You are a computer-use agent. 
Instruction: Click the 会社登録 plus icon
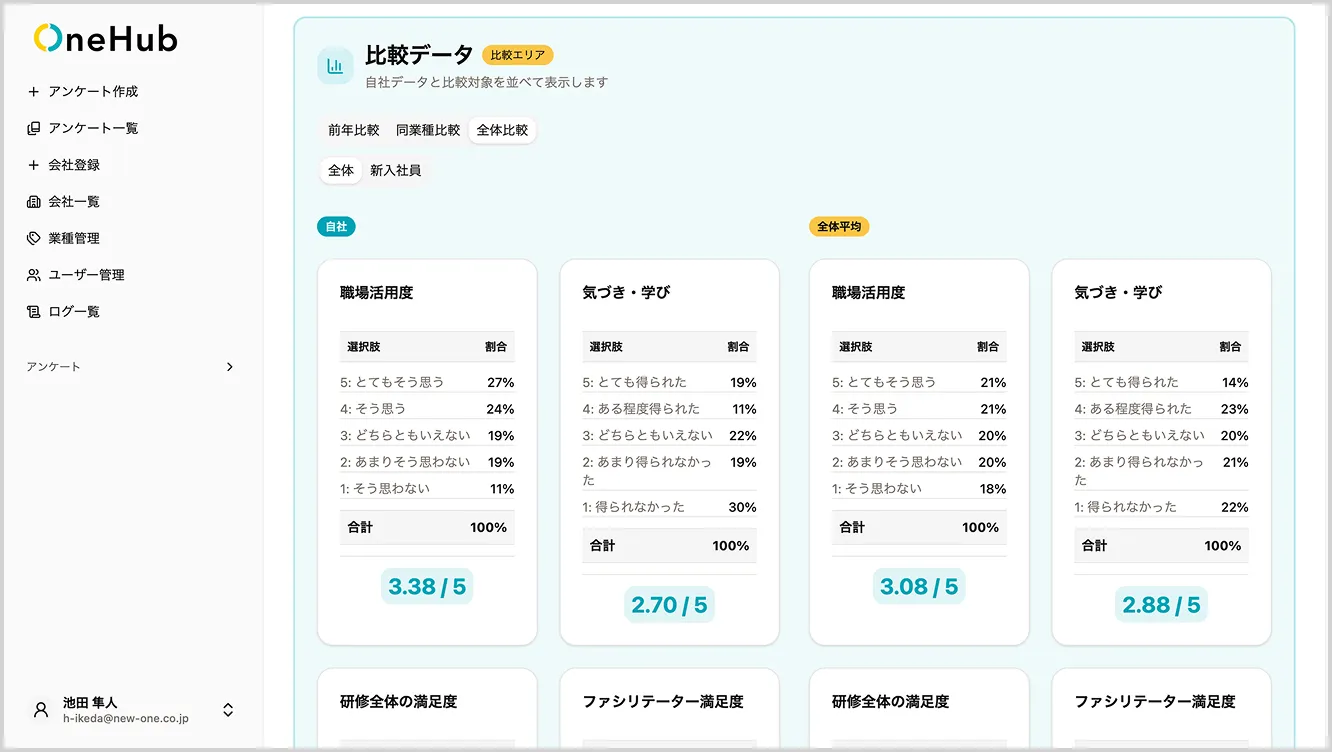click(x=35, y=164)
